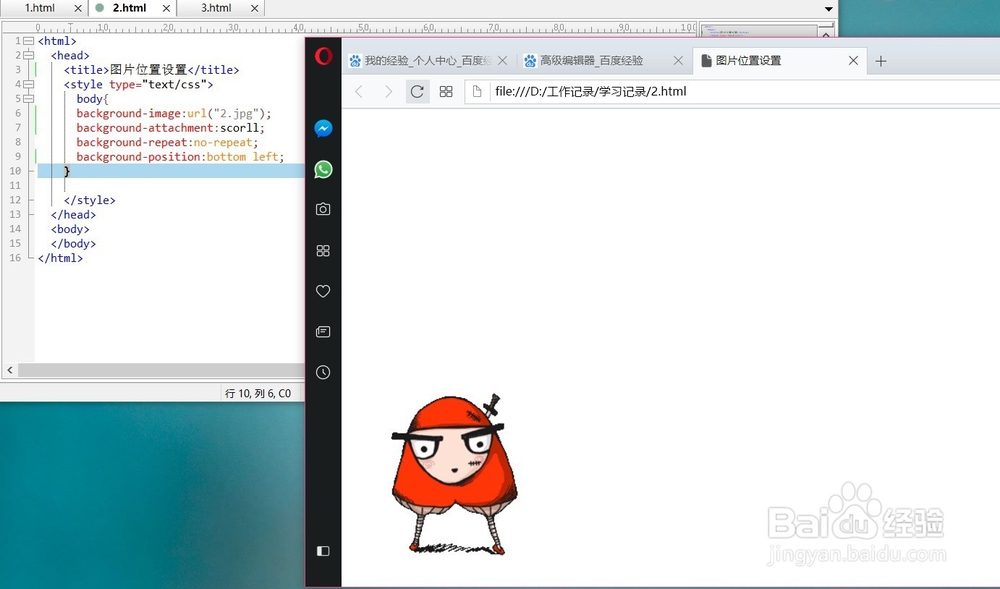Open browsing history clock icon

pos(323,372)
